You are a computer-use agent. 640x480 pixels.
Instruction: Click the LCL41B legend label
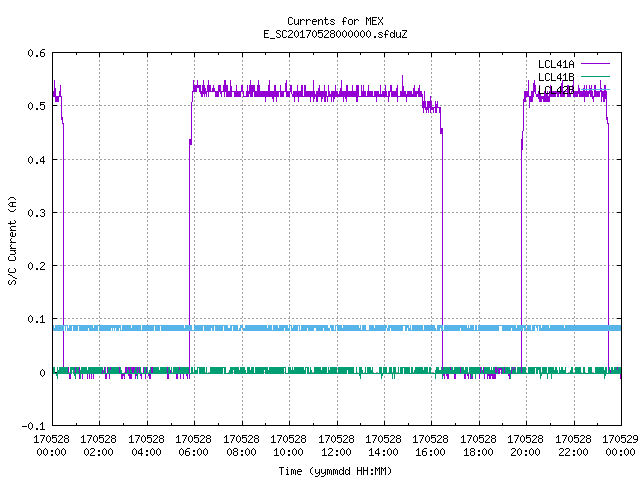click(556, 77)
